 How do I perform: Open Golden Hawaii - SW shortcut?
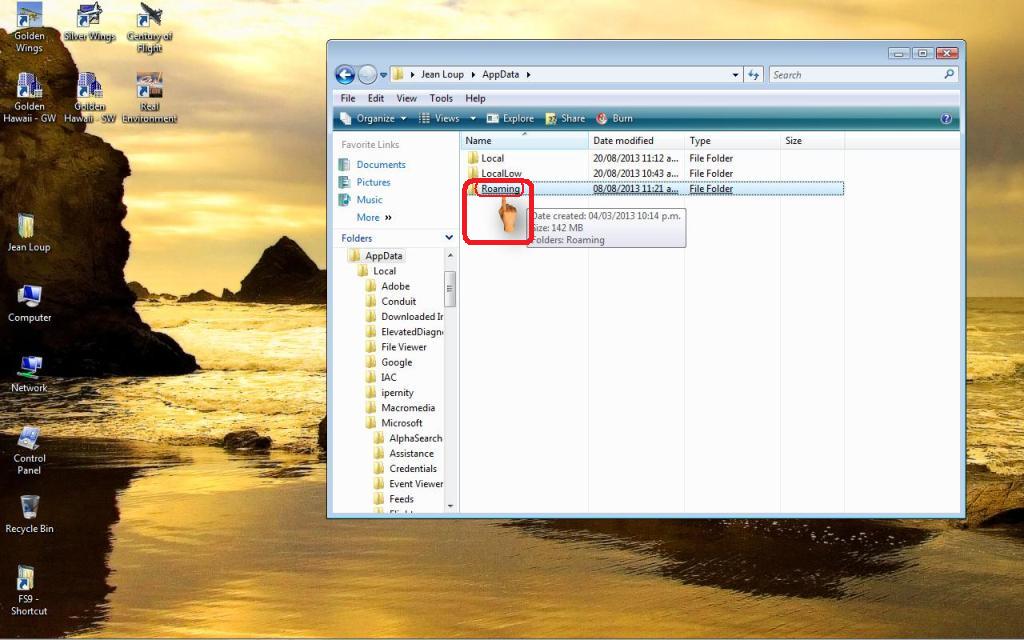[89, 98]
